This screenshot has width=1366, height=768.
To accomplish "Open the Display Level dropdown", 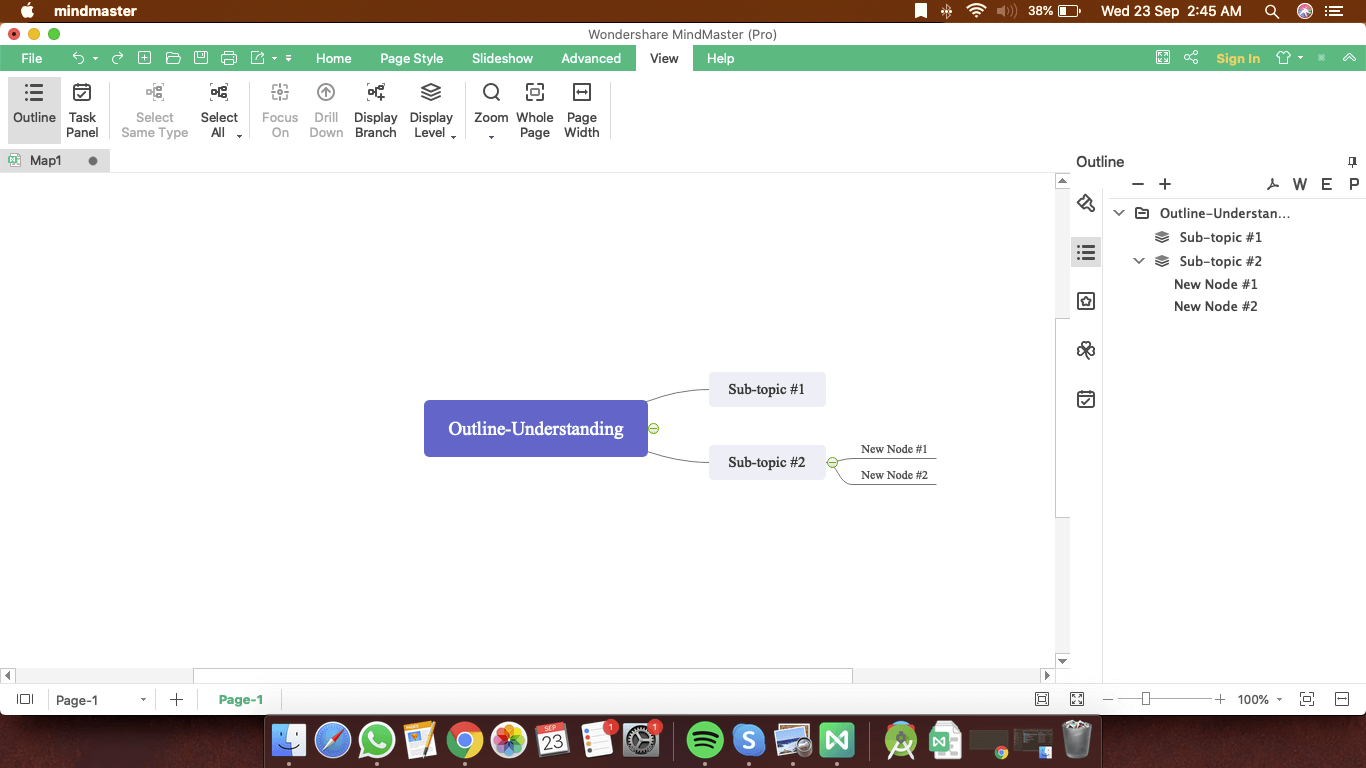I will coord(432,109).
